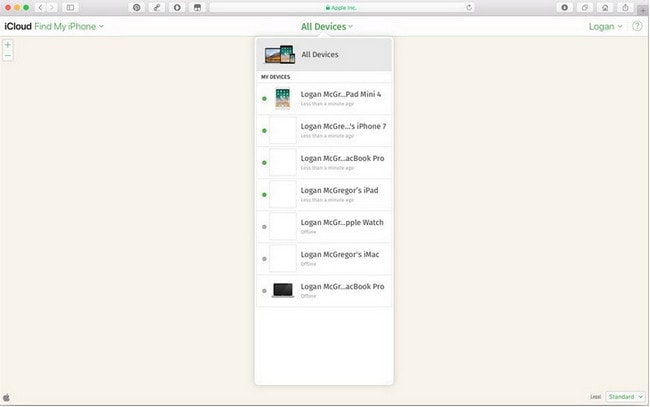The height and width of the screenshot is (407, 650).
Task: Select All Devices in the list
Action: pyautogui.click(x=324, y=54)
